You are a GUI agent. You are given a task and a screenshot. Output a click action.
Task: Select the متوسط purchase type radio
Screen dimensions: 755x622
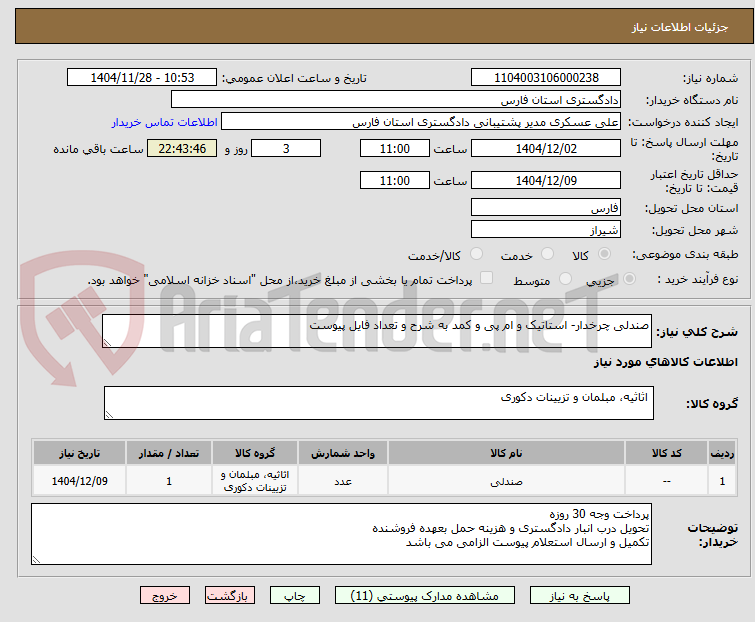pyautogui.click(x=565, y=278)
